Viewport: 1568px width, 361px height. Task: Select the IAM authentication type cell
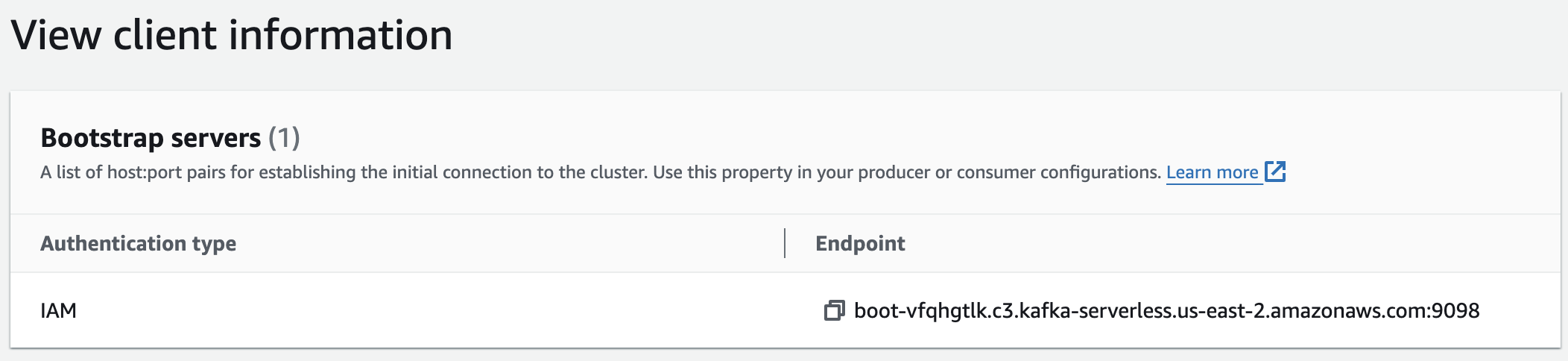pyautogui.click(x=59, y=311)
